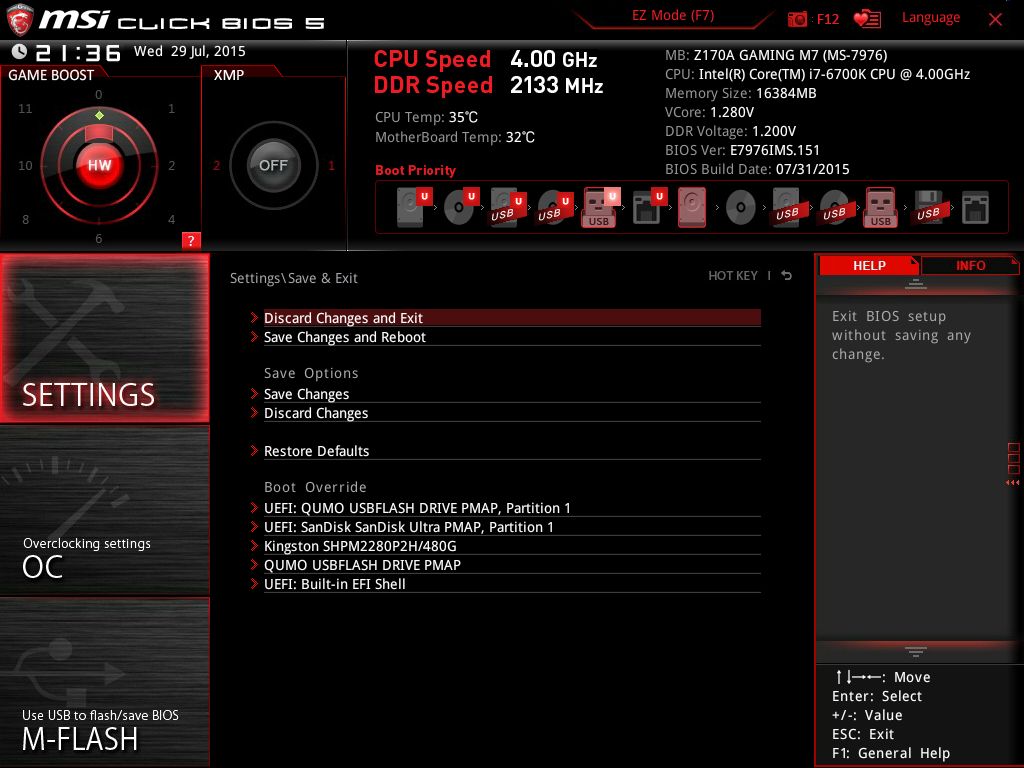Click chevron beside UEFI: Built-in EFI Shell

tap(254, 583)
